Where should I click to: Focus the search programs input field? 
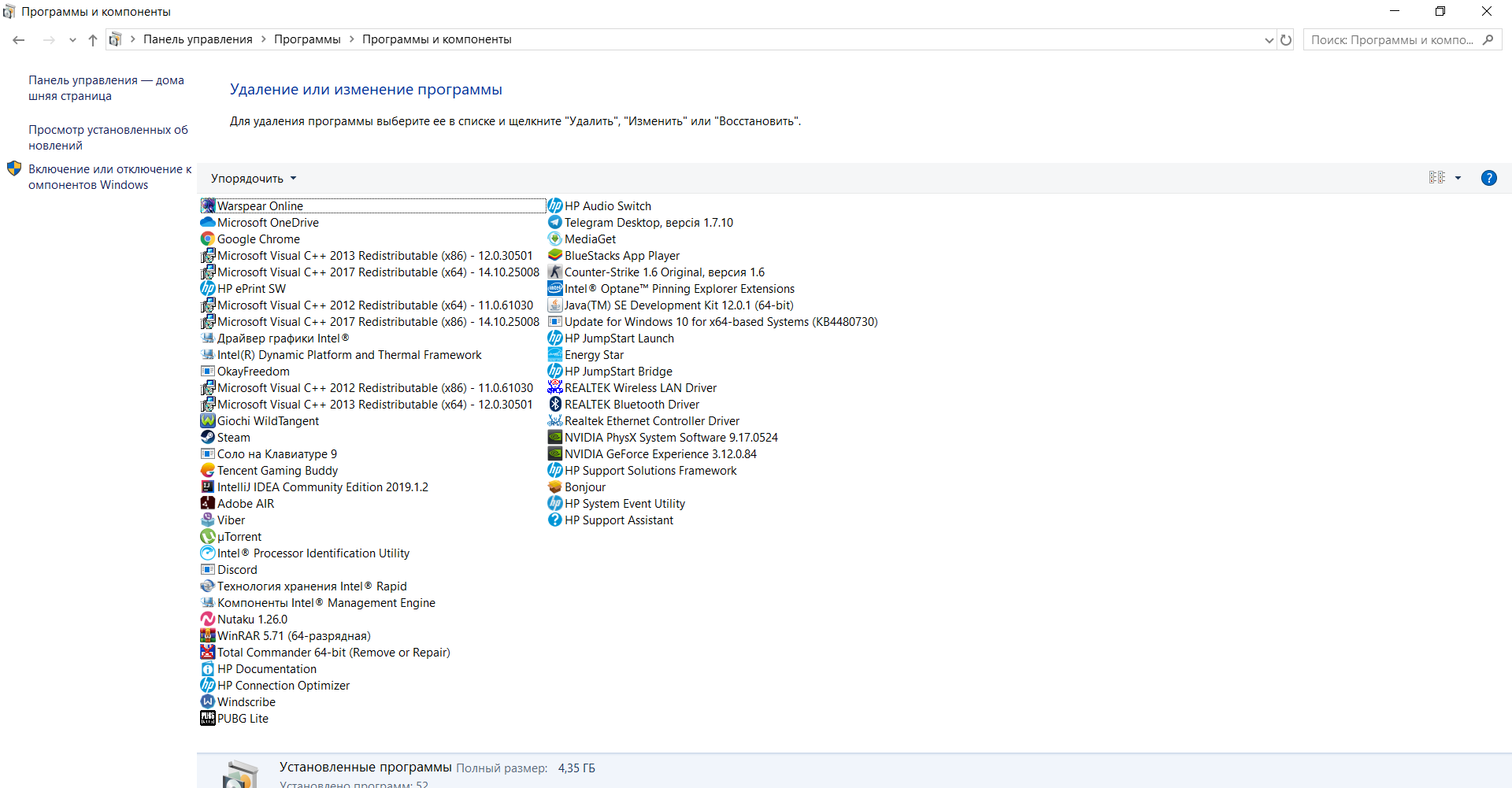[1392, 40]
